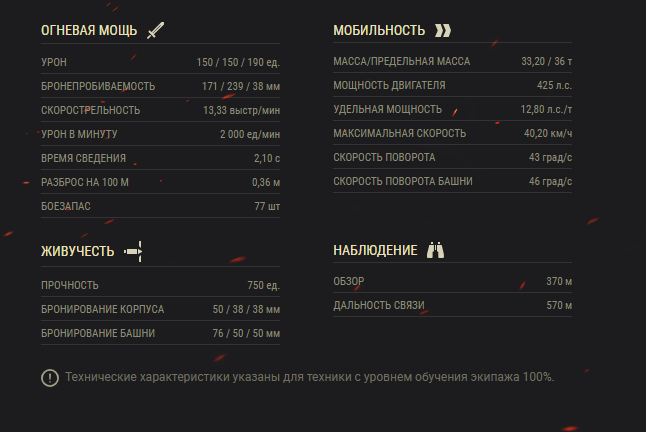Click the Время сведения row
The width and height of the screenshot is (646, 432).
[160, 158]
